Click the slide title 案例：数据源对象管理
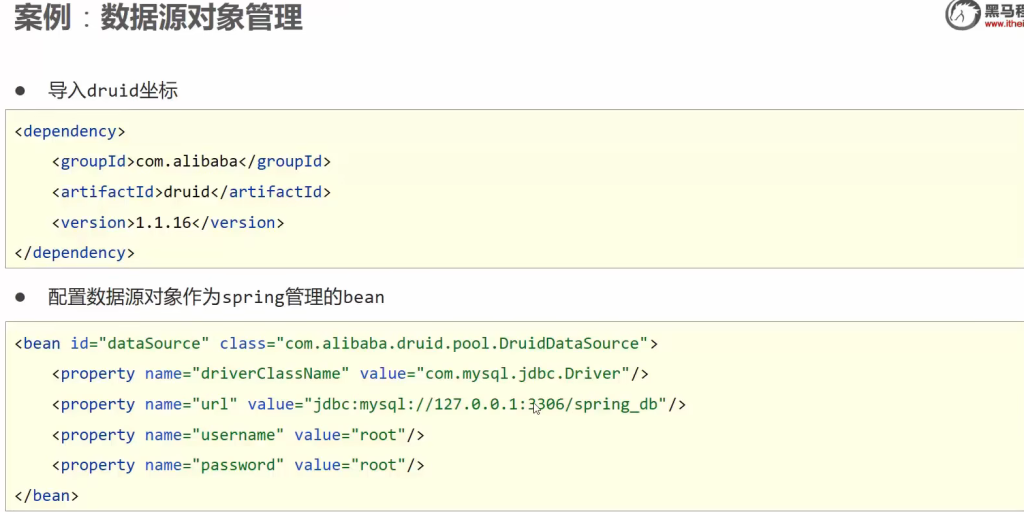The height and width of the screenshot is (512, 1024). 158,17
